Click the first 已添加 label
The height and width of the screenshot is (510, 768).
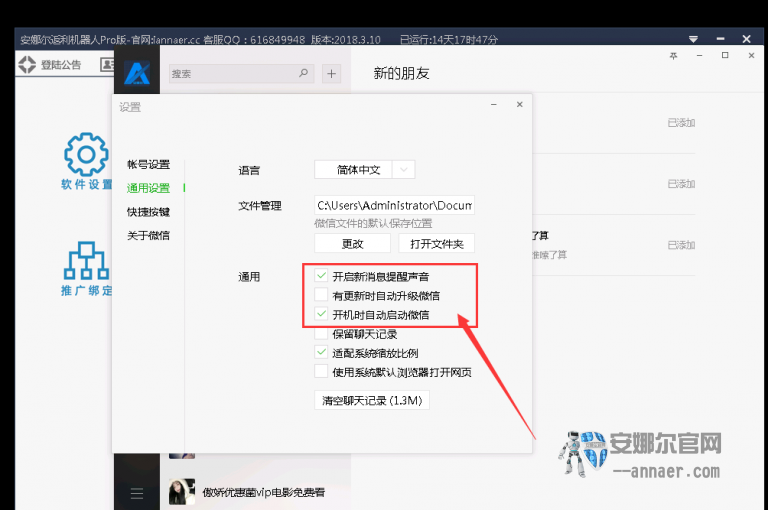pos(681,122)
